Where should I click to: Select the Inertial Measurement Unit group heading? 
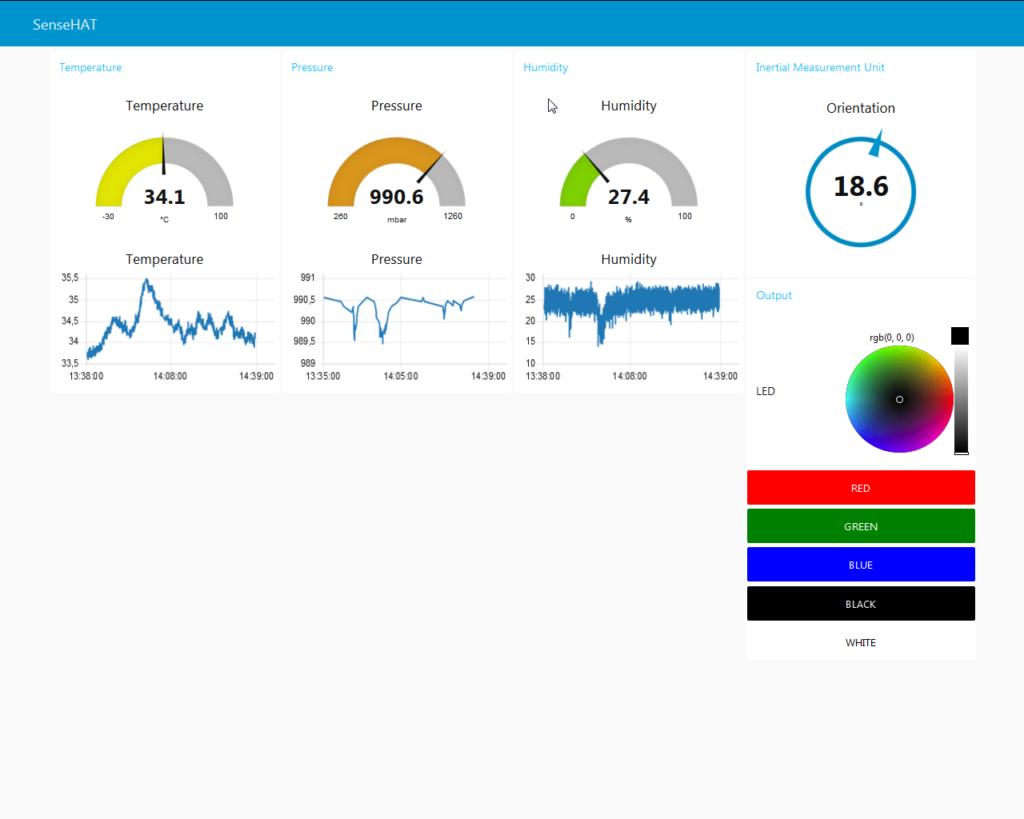pos(819,68)
